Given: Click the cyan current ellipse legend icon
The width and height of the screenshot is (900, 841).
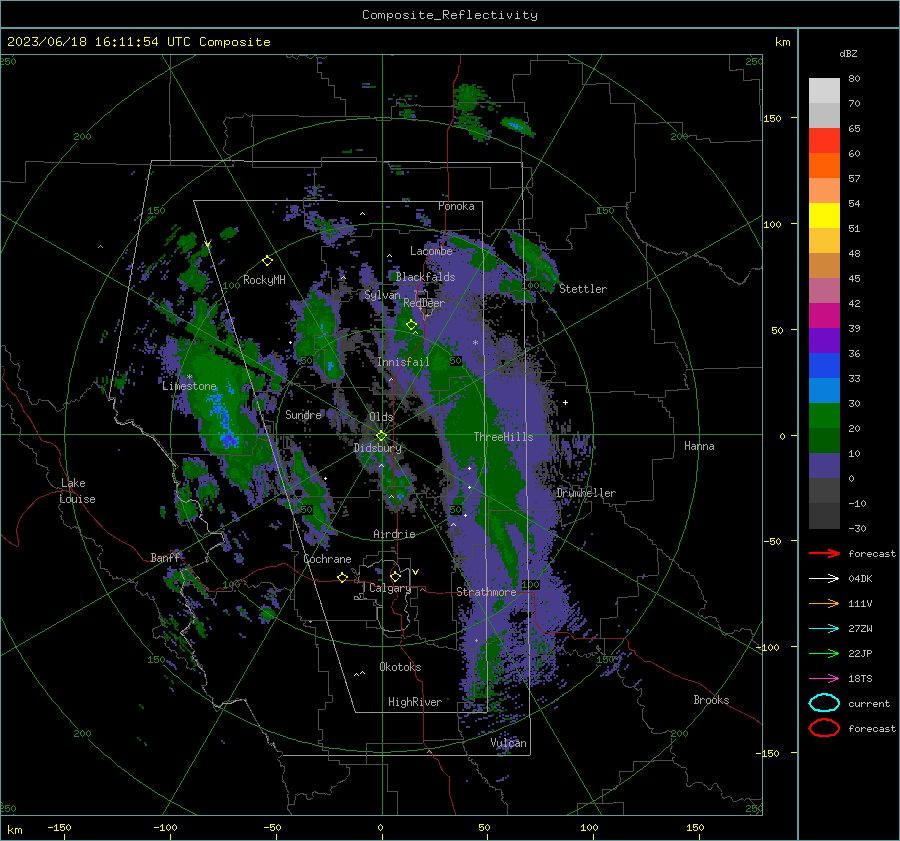Looking at the screenshot, I should point(824,703).
